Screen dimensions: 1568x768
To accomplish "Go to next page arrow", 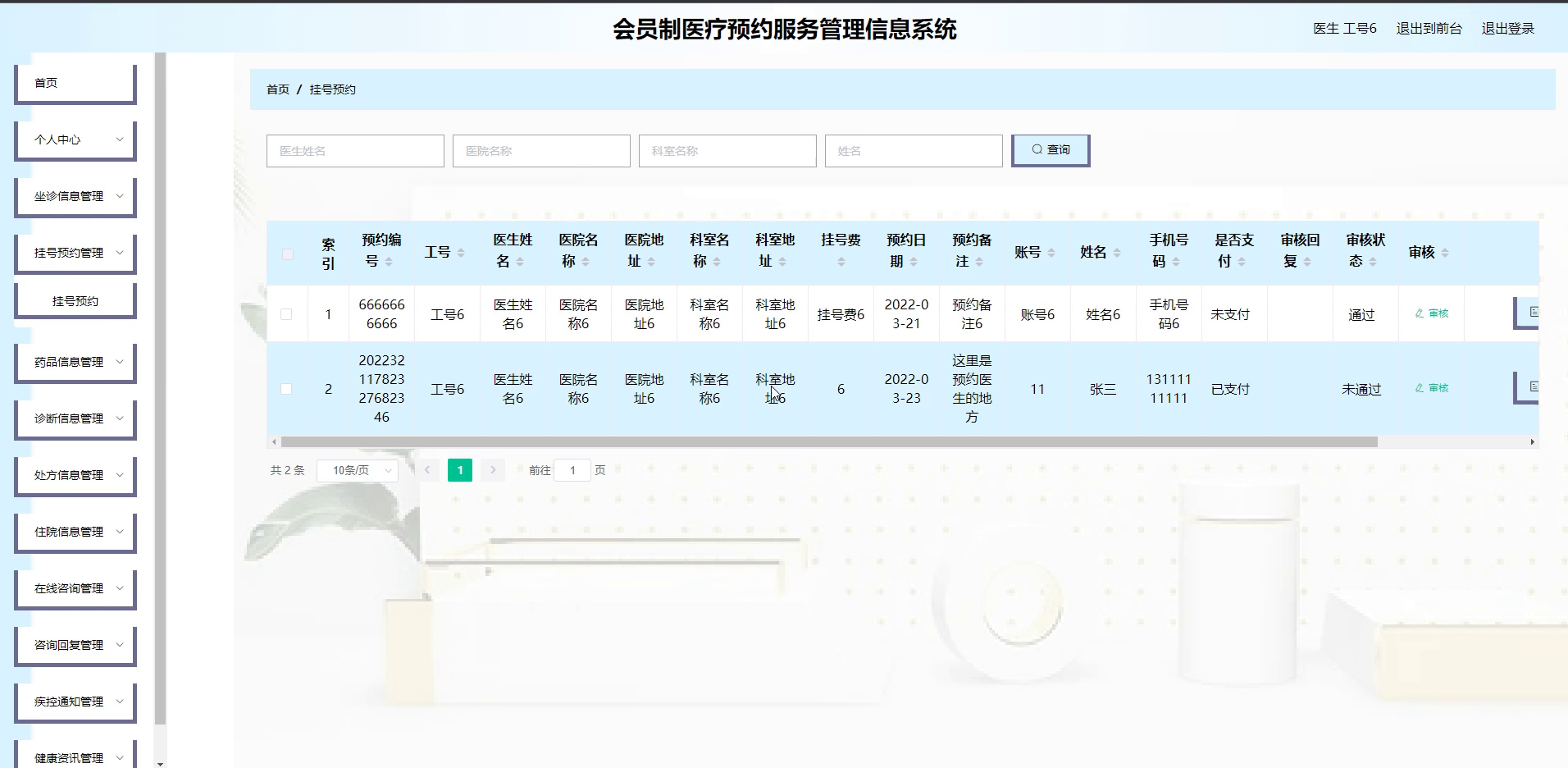I will click(x=493, y=470).
